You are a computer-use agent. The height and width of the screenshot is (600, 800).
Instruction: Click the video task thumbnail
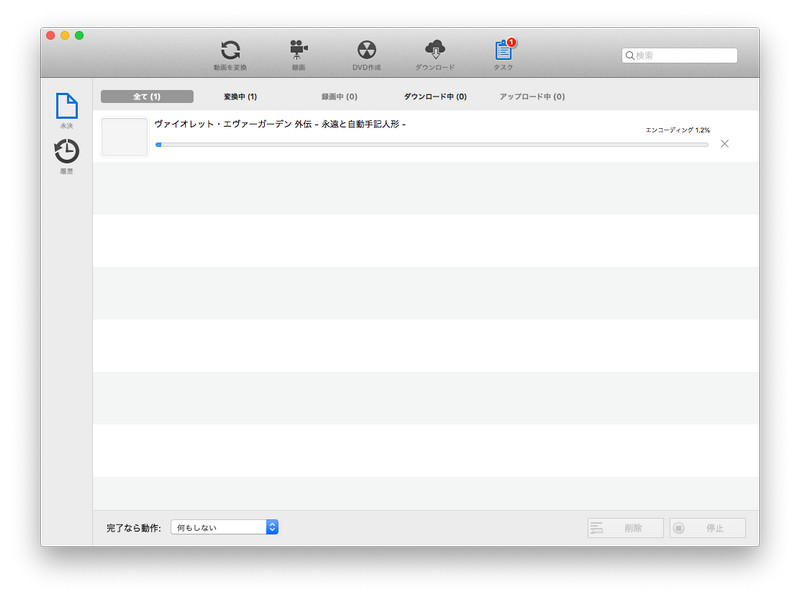(124, 137)
